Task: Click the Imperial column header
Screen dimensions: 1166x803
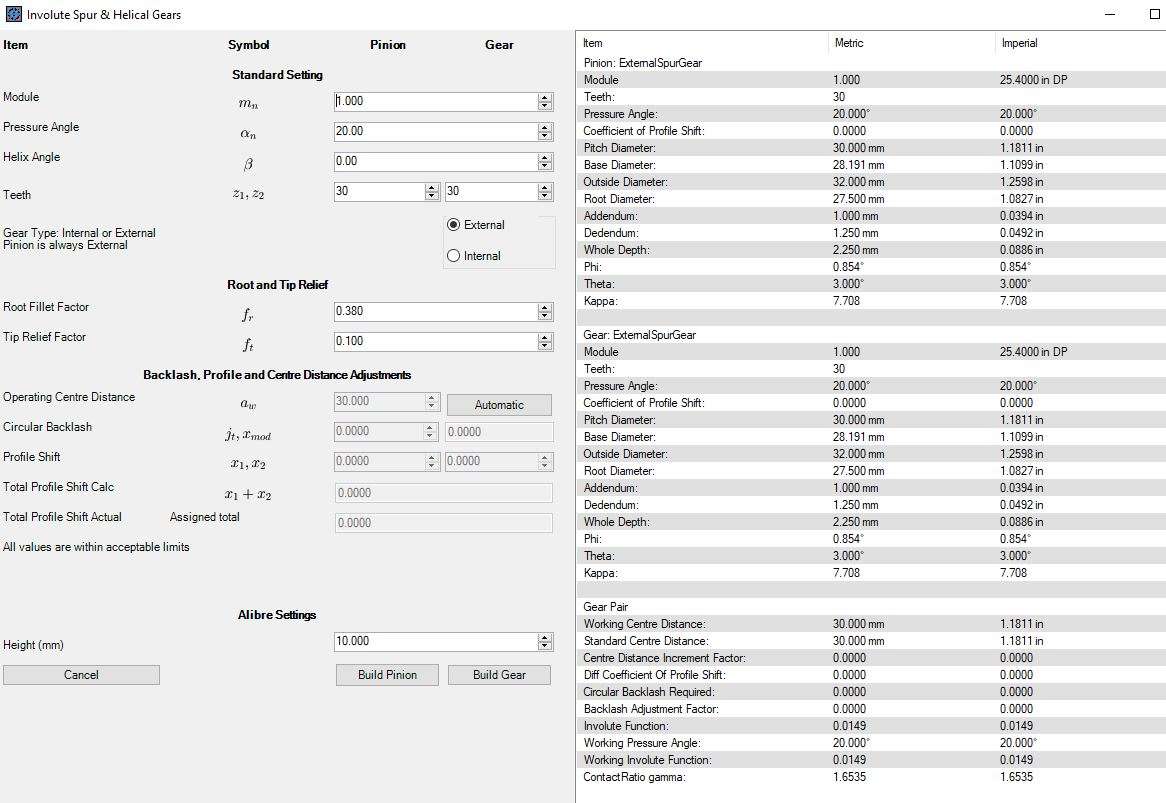Action: (x=1080, y=43)
